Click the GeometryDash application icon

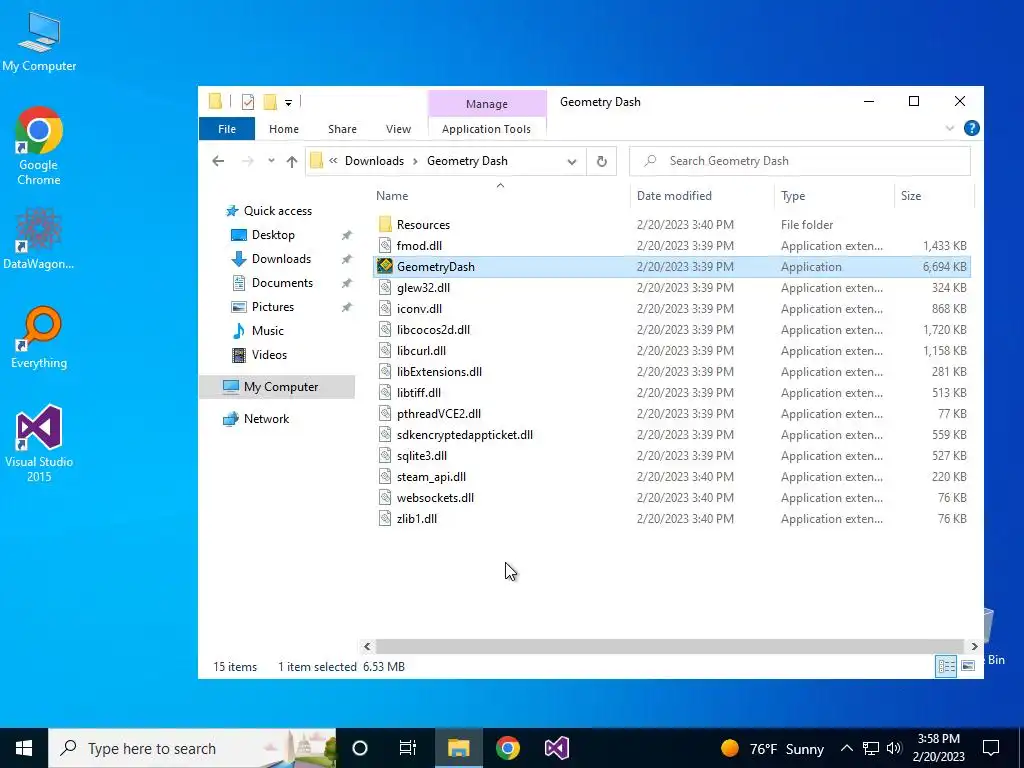click(x=385, y=266)
